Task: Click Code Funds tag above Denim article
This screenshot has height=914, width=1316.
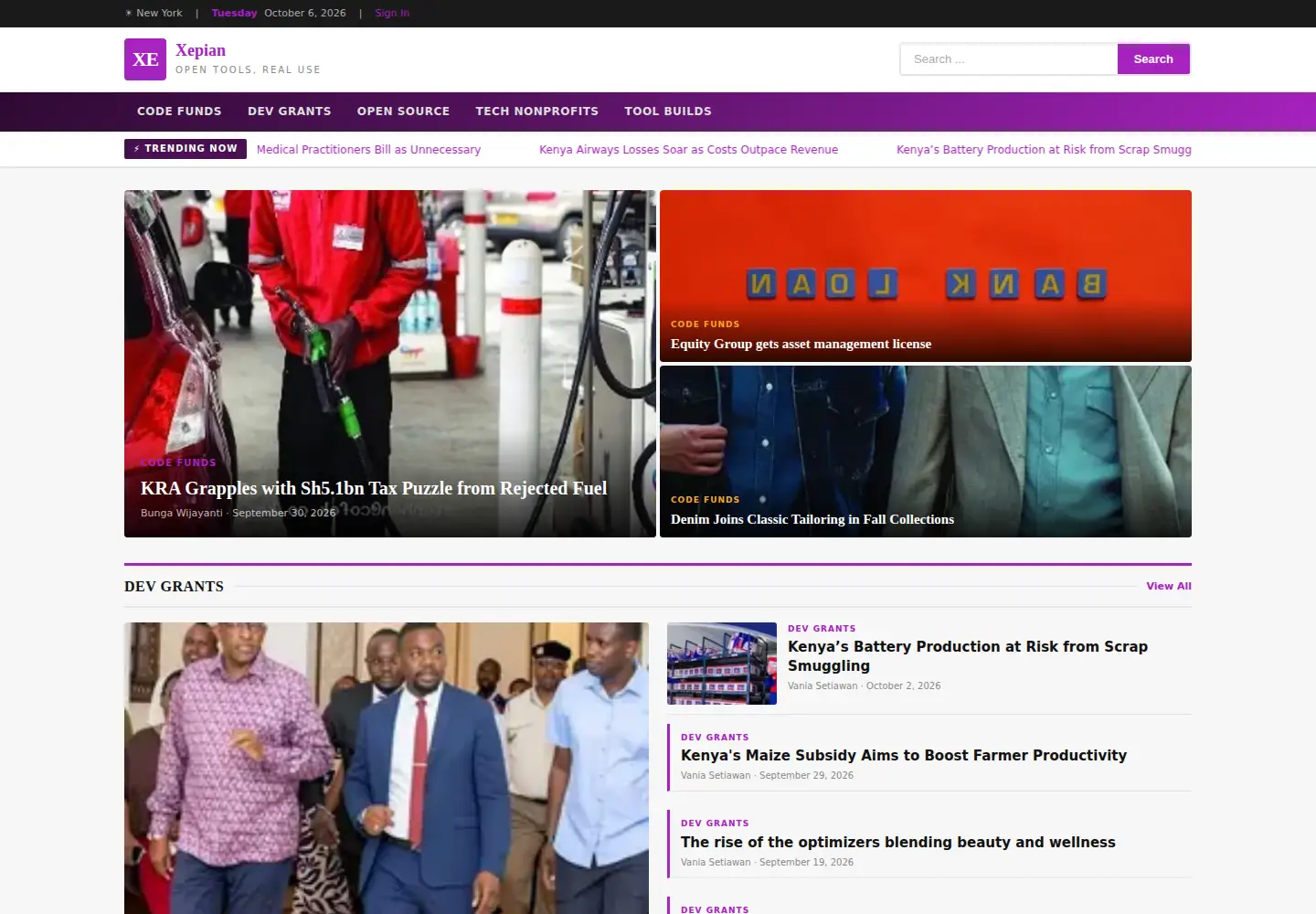Action: (x=706, y=500)
